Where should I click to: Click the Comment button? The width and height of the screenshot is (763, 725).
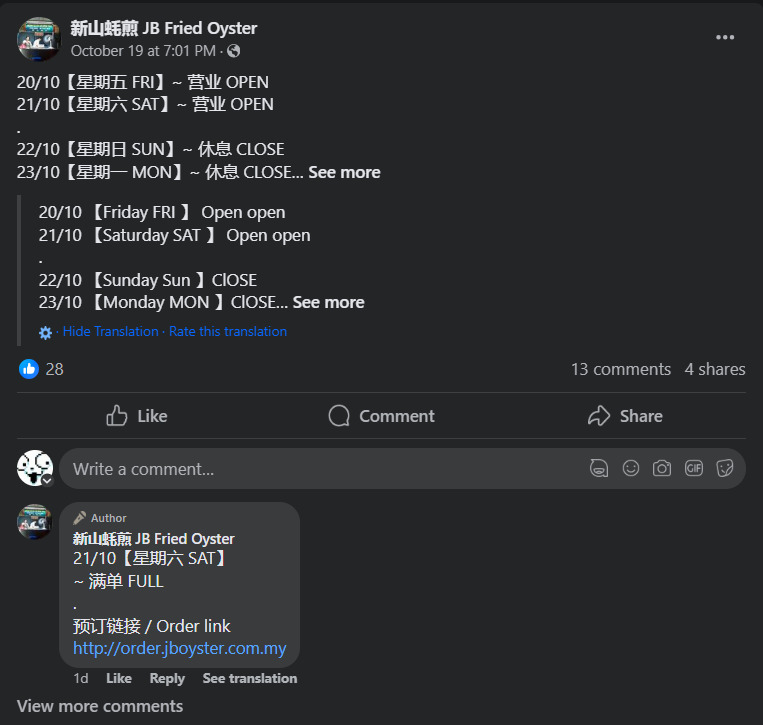[x=381, y=416]
